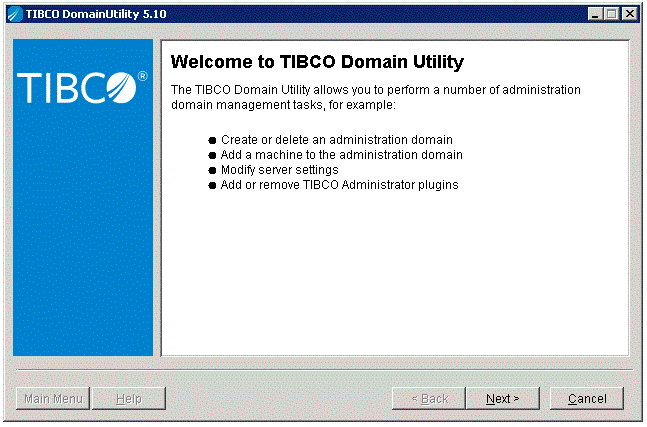Viewport: 647px width, 427px height.
Task: Click 'Add a machine to the administration domain'
Action: 342,155
